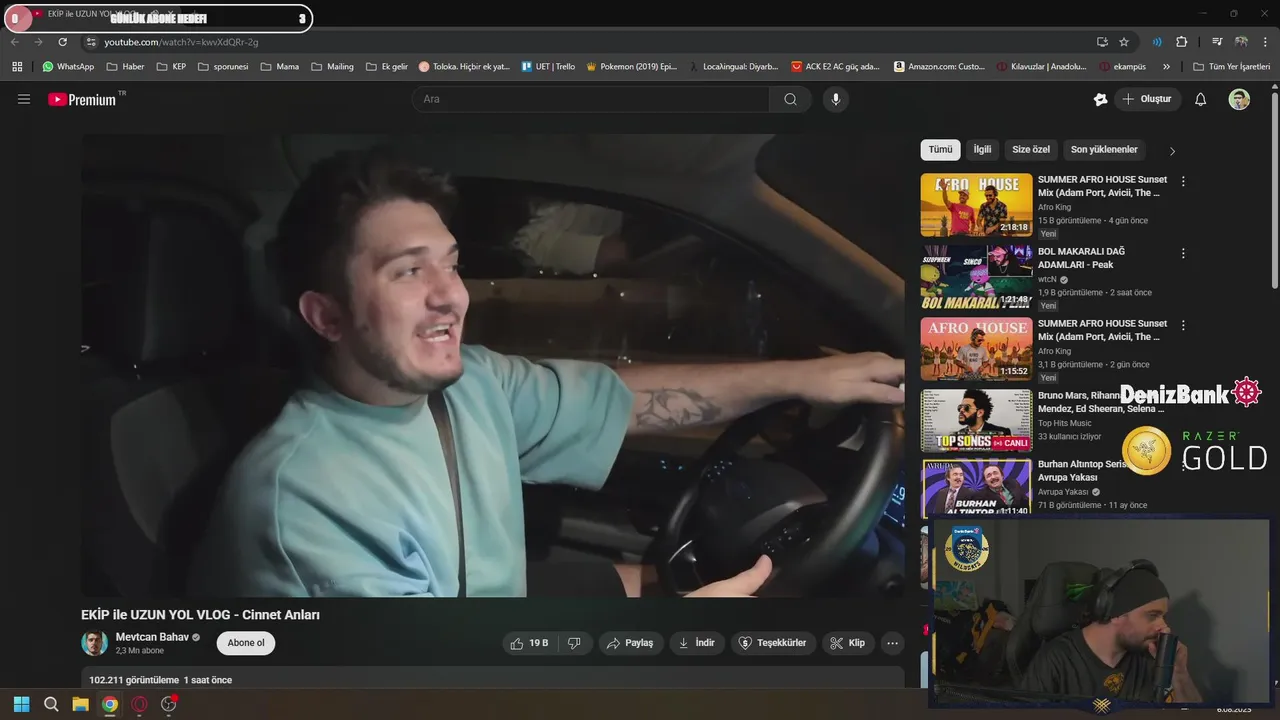Open the WhatsApp bookmark
The image size is (1280, 720).
(68, 67)
